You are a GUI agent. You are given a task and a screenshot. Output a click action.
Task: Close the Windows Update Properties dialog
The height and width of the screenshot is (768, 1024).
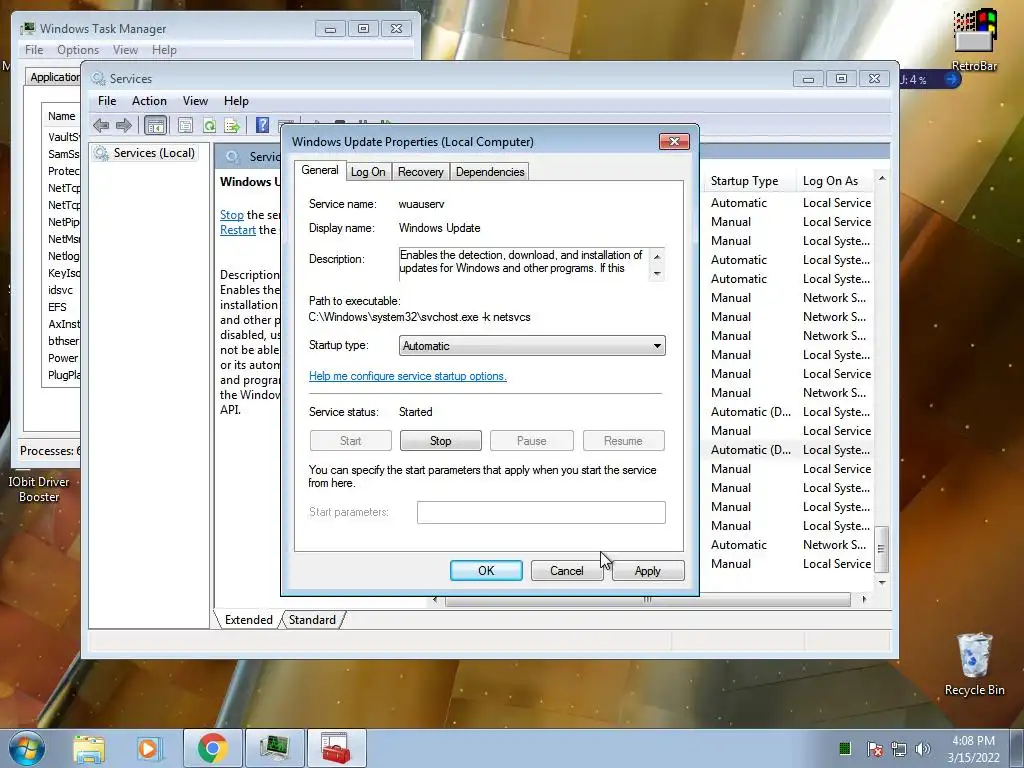pyautogui.click(x=674, y=142)
